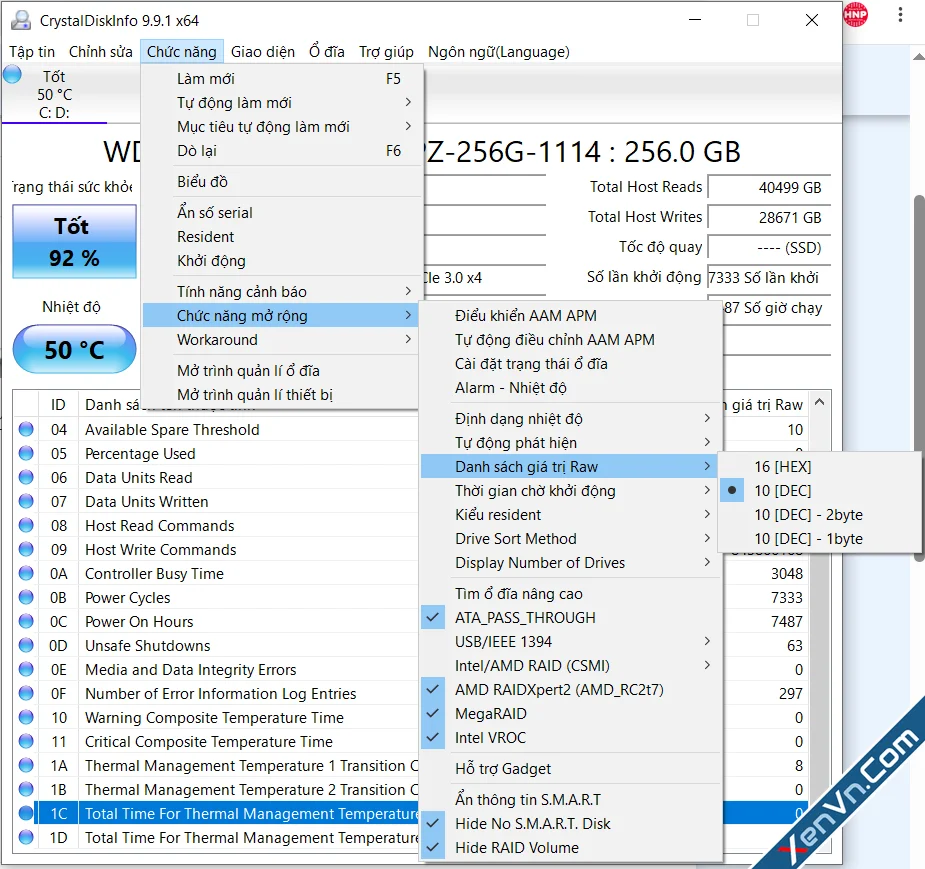Click Total Host Reads value field
The height and width of the screenshot is (869, 925).
769,187
